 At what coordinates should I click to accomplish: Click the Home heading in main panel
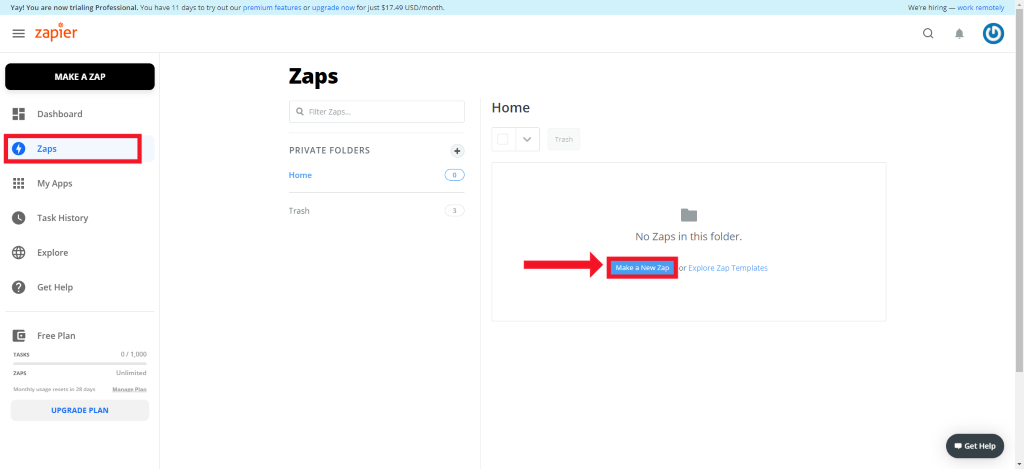click(x=511, y=108)
